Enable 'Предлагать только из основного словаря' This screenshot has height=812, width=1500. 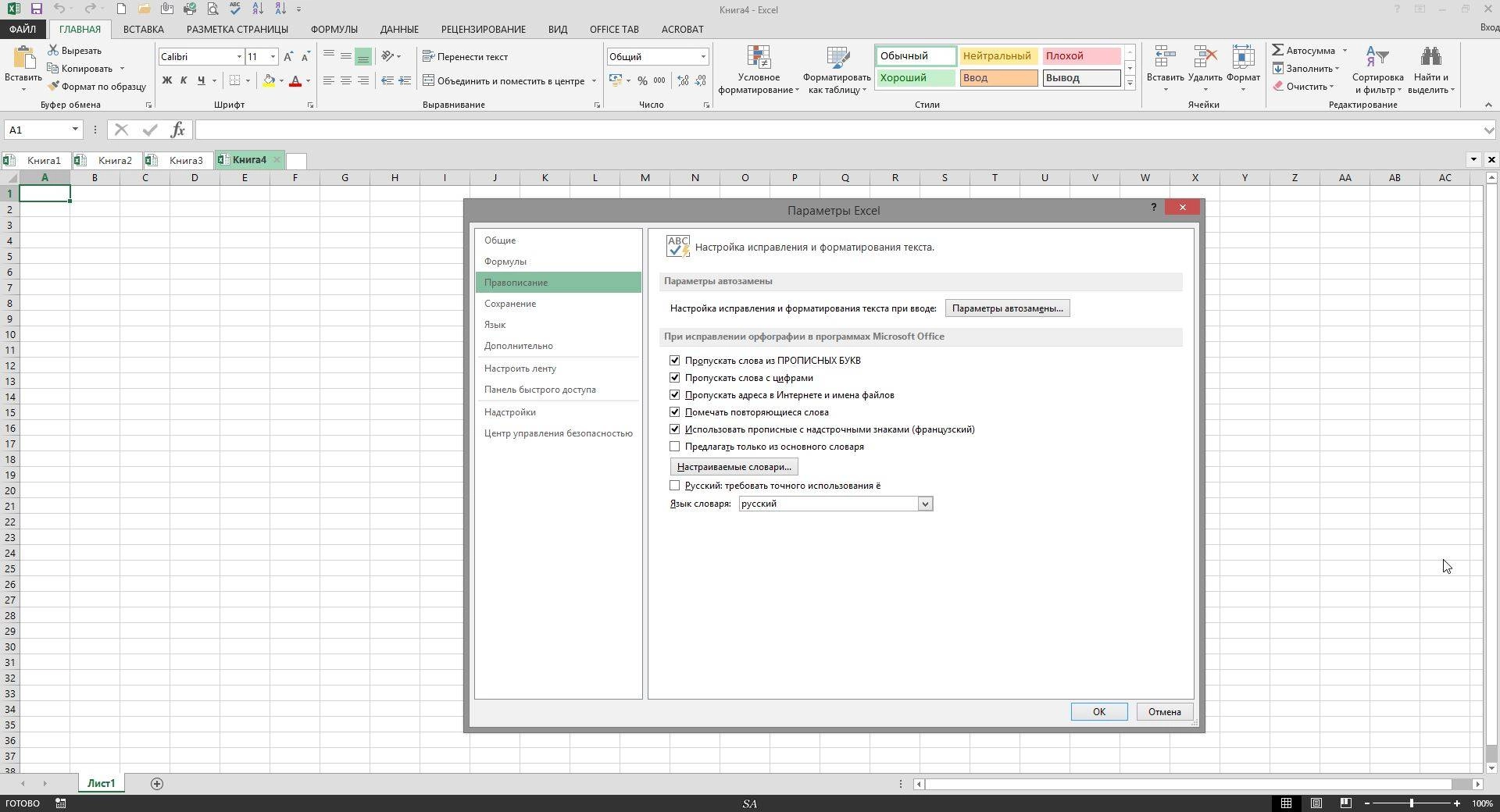point(675,446)
